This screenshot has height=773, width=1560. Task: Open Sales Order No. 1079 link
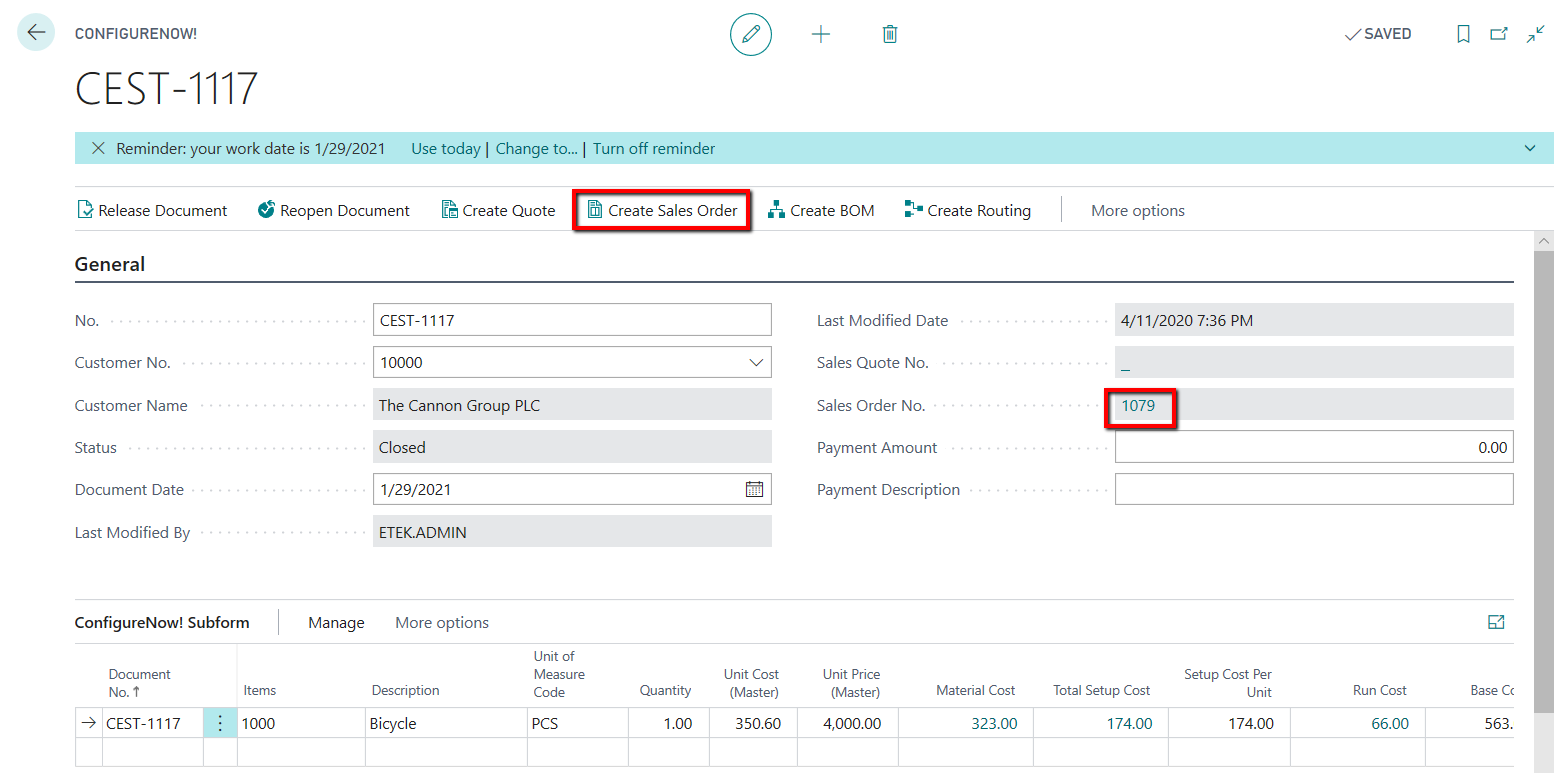pyautogui.click(x=1138, y=406)
